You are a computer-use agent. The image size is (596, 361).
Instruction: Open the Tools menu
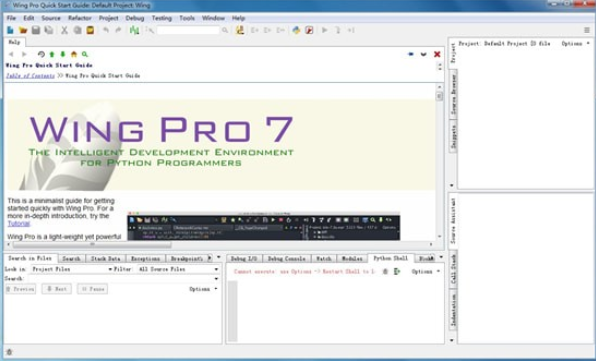(x=187, y=18)
